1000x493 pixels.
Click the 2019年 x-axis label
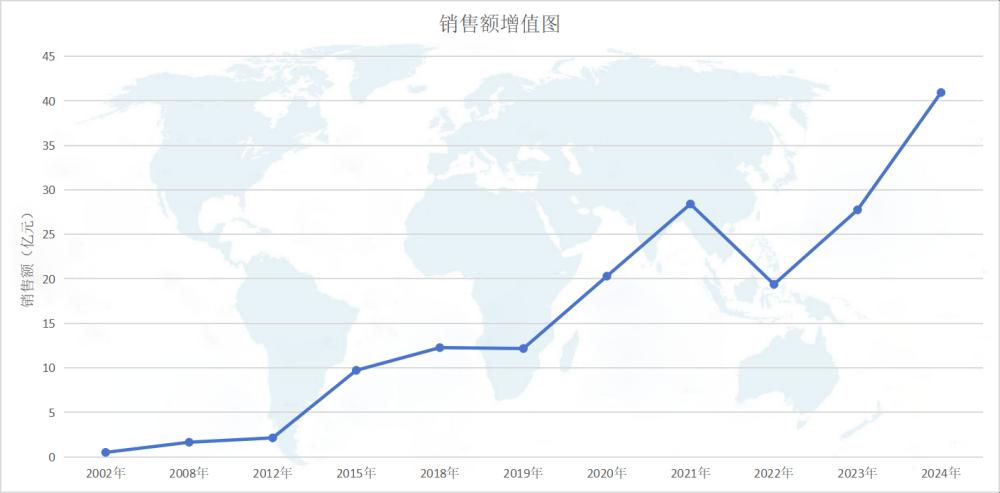click(x=523, y=473)
